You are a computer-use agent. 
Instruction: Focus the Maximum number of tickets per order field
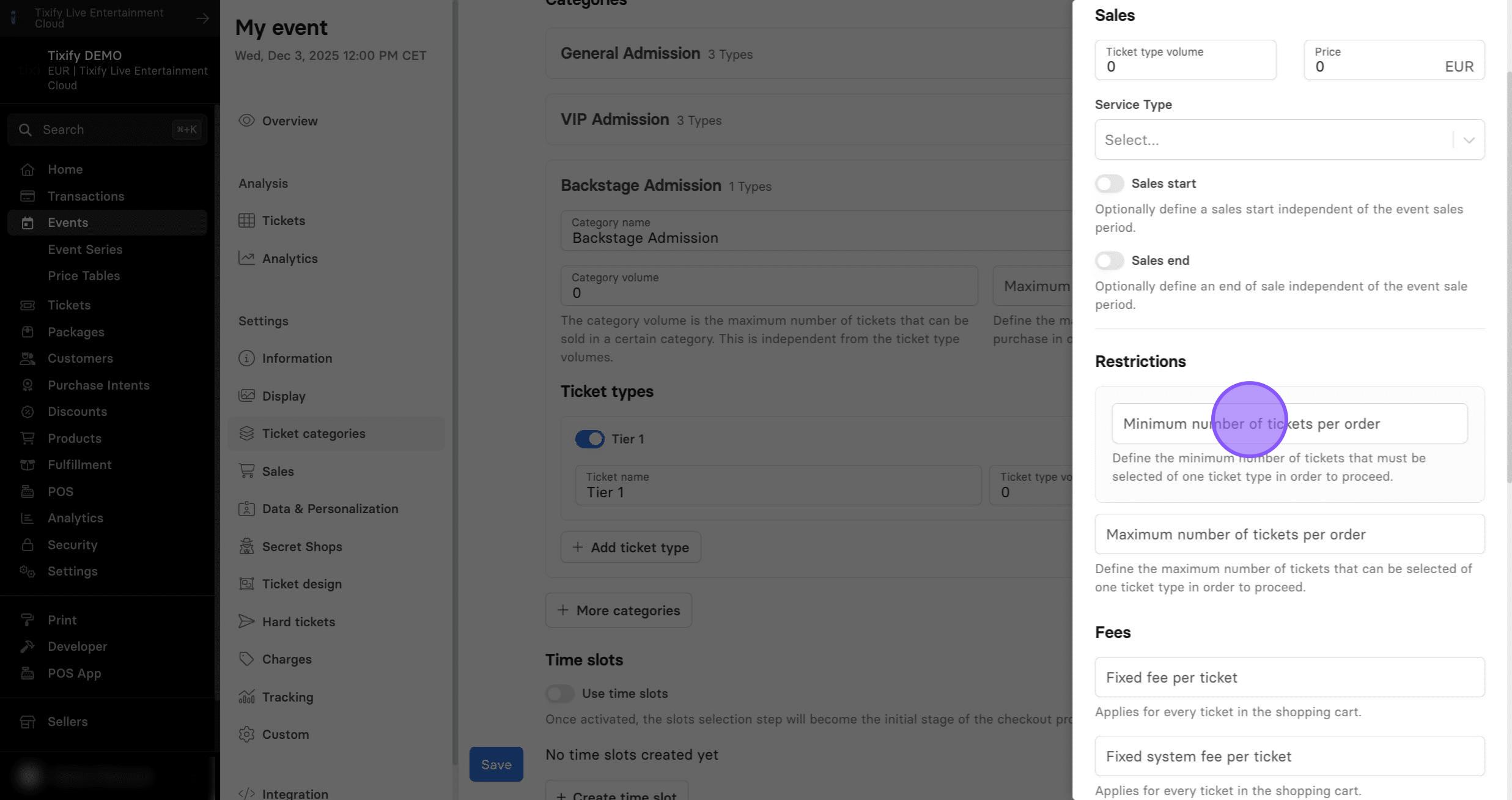(1289, 534)
